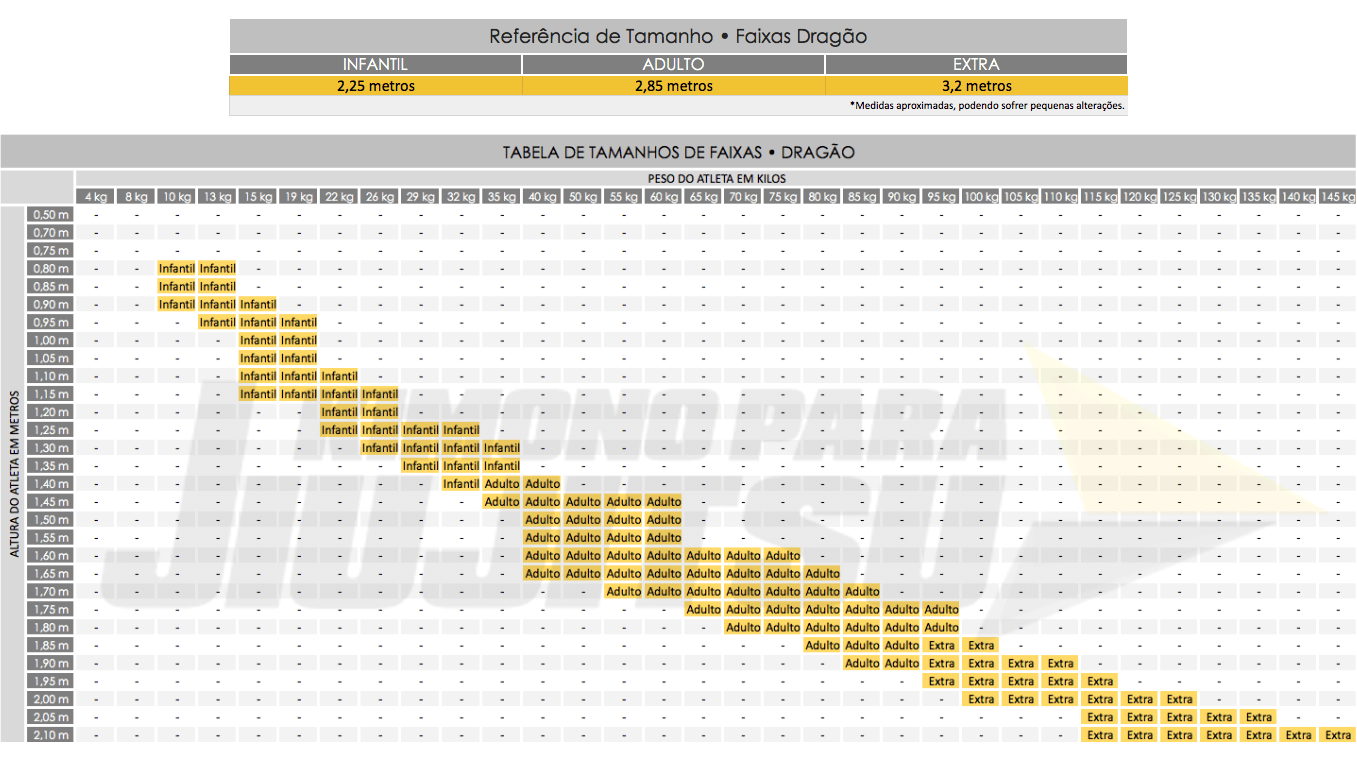Viewport: 1357px width, 758px height.
Task: Select the '0,80 m' row header
Action: coord(50,268)
